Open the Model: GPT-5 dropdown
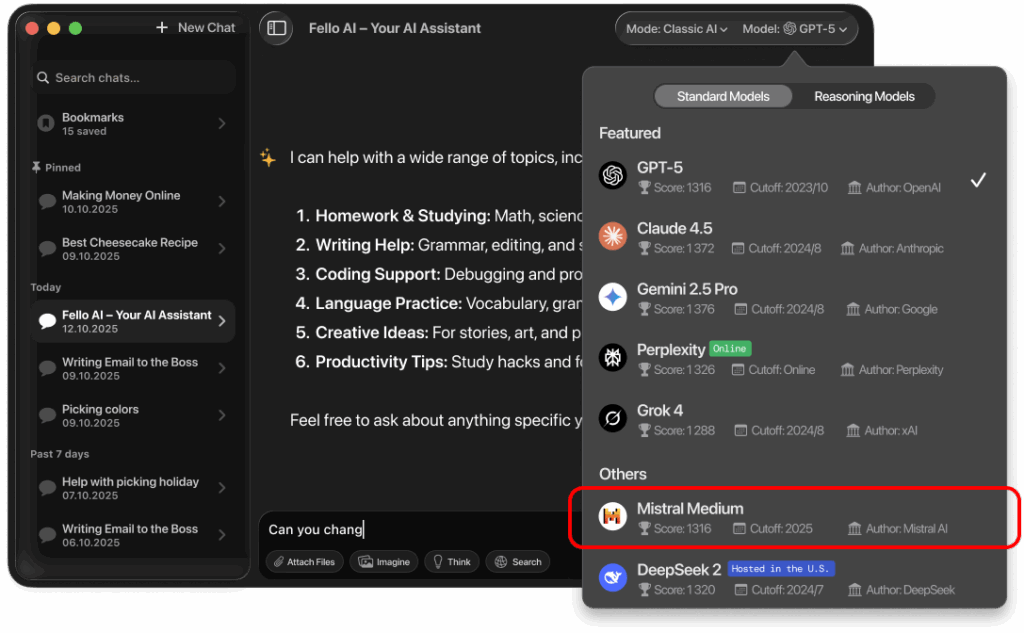1024x633 pixels. click(794, 29)
